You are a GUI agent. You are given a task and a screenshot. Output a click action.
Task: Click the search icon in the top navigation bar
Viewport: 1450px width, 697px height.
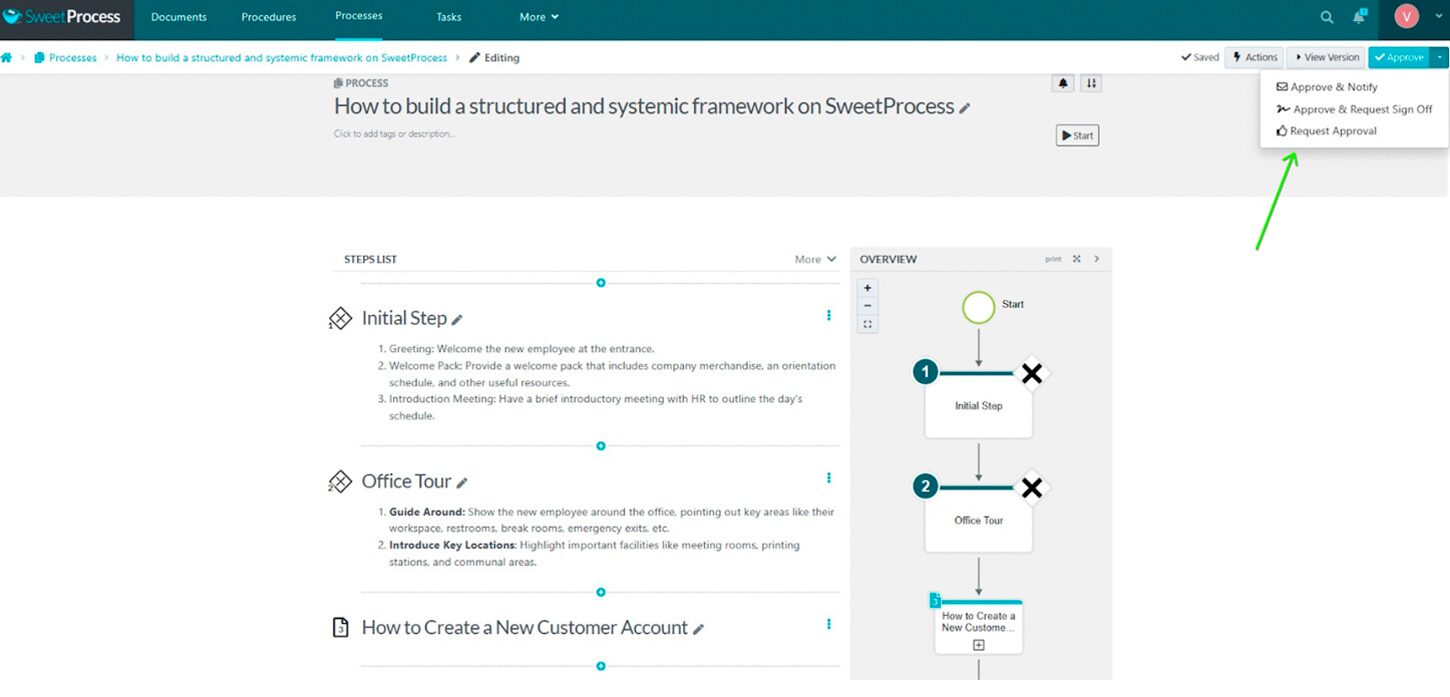1326,17
